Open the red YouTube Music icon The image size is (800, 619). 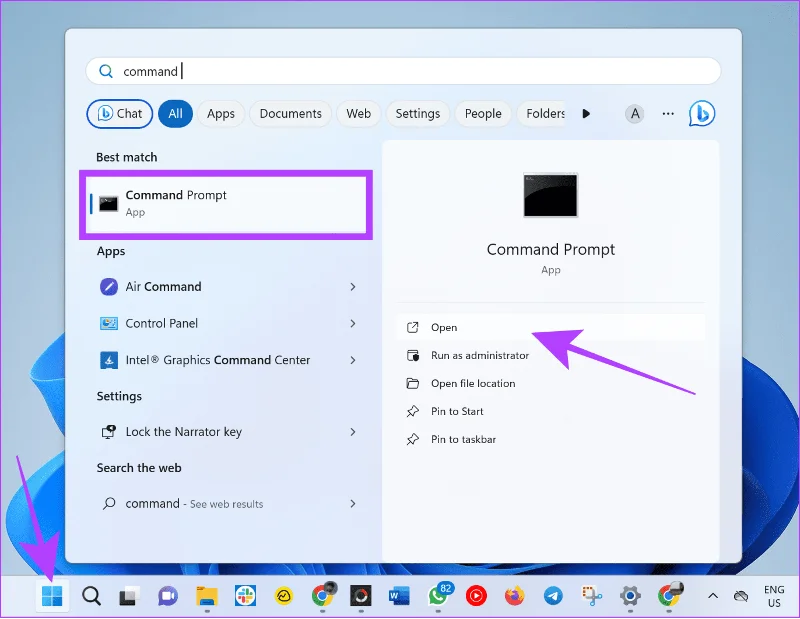click(476, 596)
